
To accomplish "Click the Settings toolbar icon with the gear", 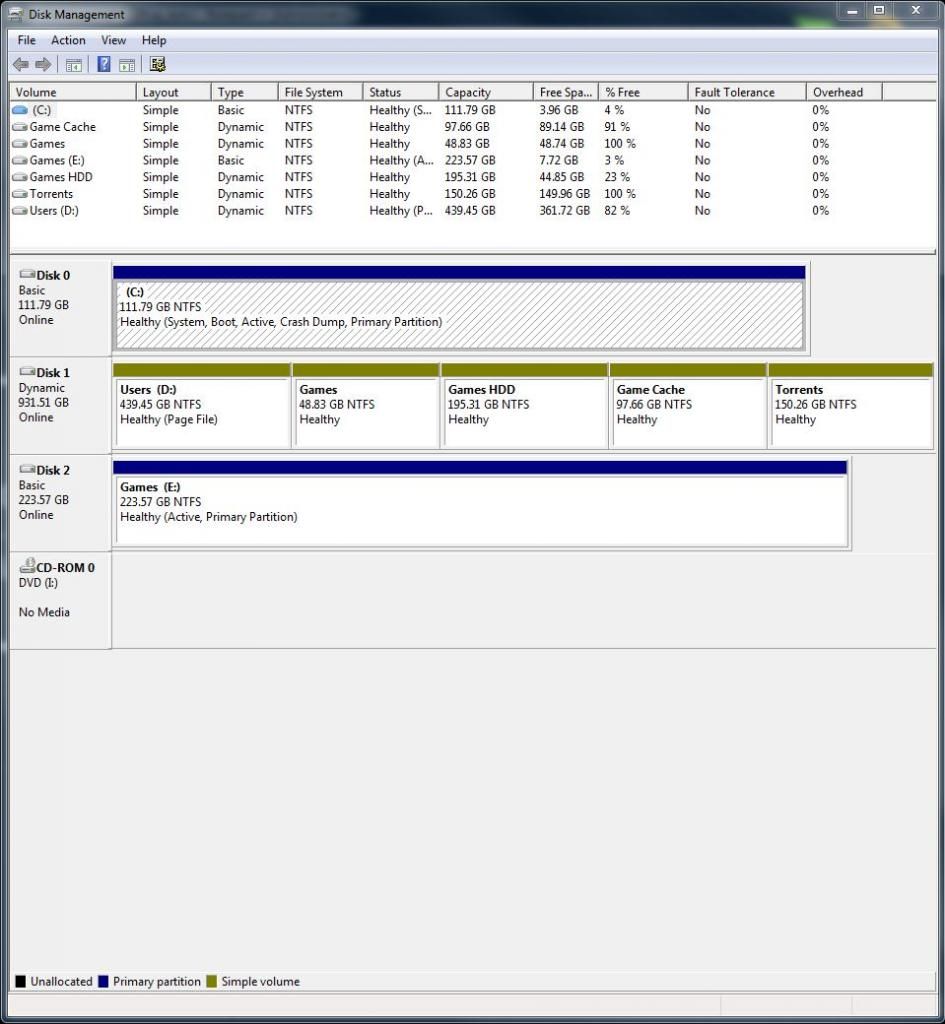I will click(157, 64).
